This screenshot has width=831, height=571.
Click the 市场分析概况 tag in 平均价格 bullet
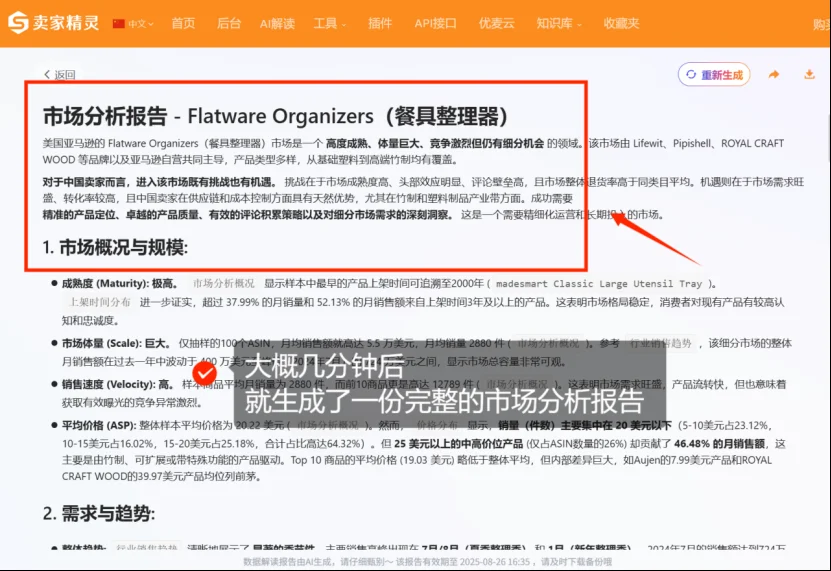coord(328,425)
